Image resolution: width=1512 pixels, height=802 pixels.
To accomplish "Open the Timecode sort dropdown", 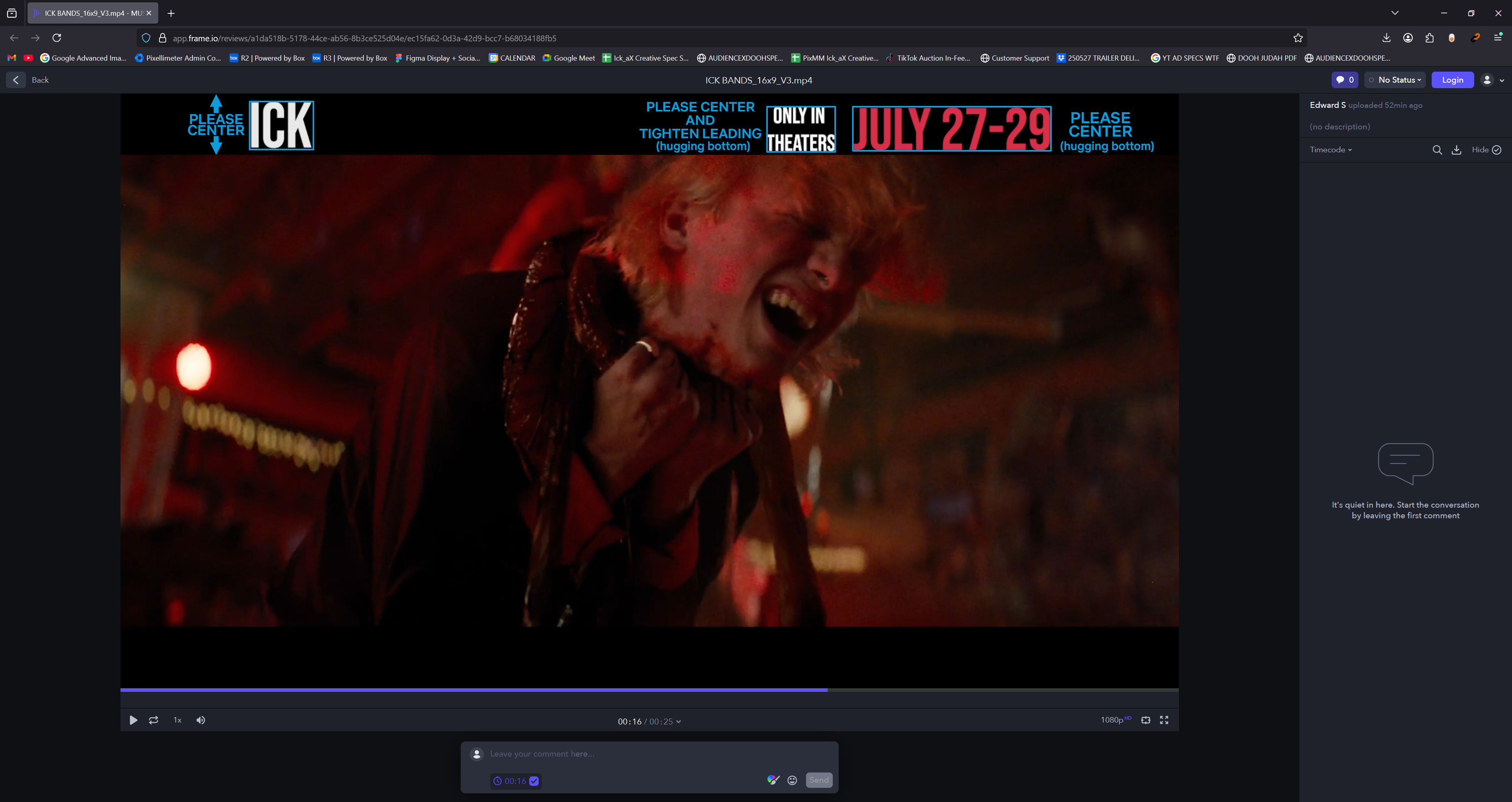I will tap(1330, 150).
